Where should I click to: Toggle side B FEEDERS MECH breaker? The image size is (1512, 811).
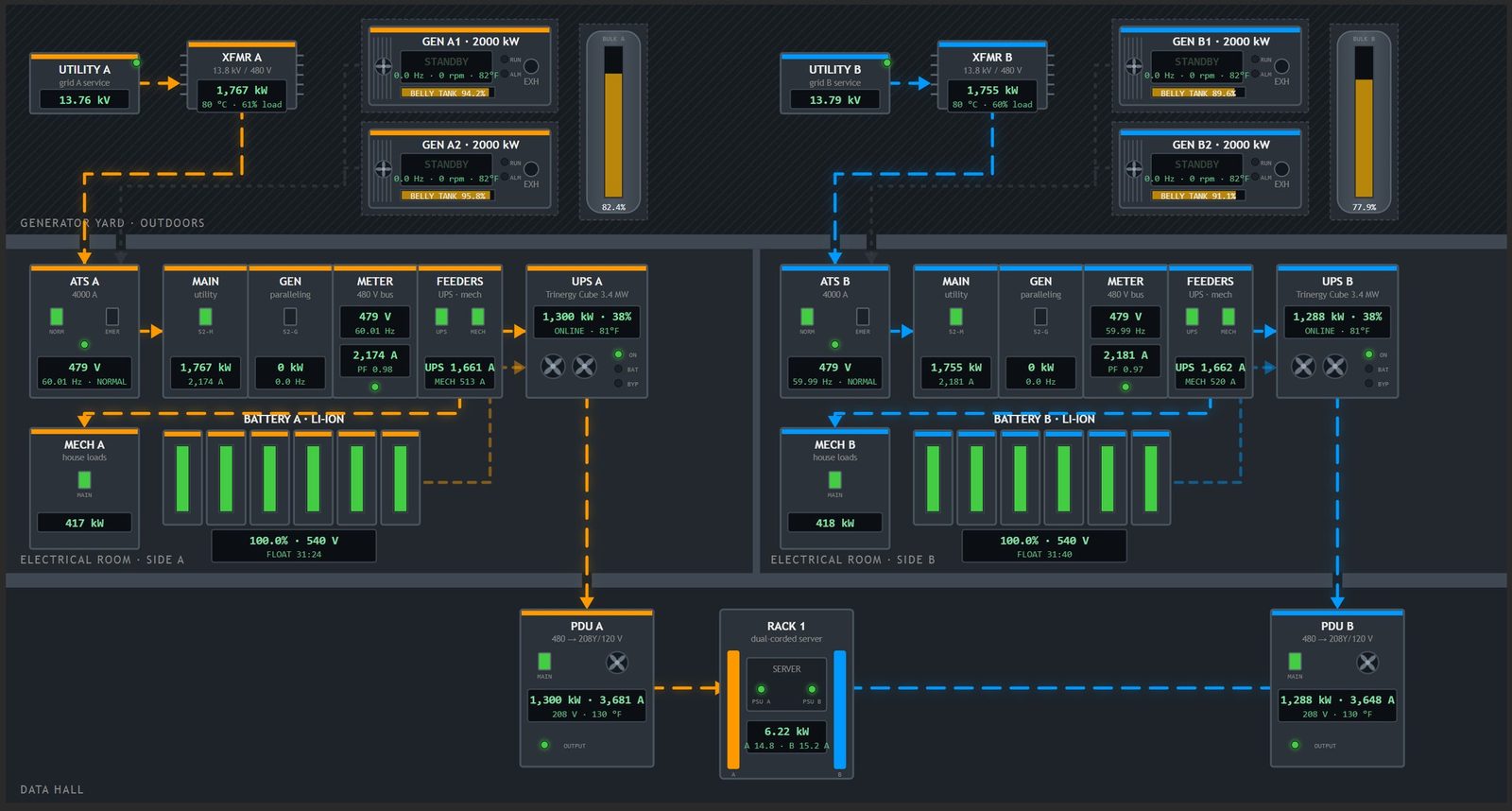click(x=1228, y=317)
